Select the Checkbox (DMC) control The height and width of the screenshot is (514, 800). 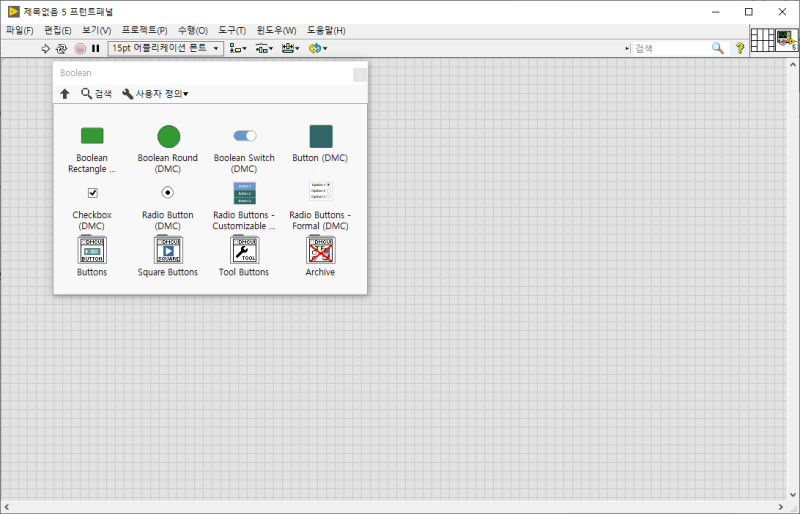[92, 209]
